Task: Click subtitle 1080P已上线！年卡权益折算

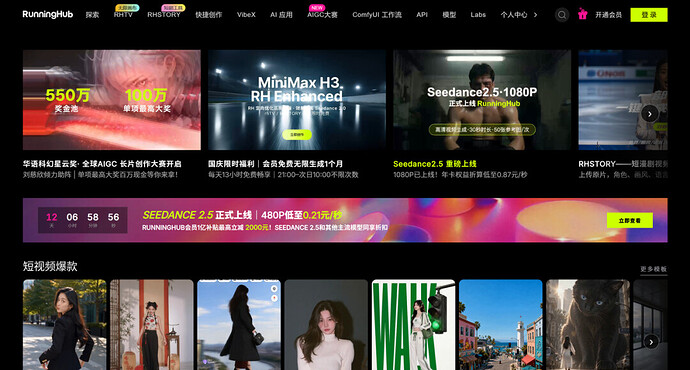Action: click(460, 175)
